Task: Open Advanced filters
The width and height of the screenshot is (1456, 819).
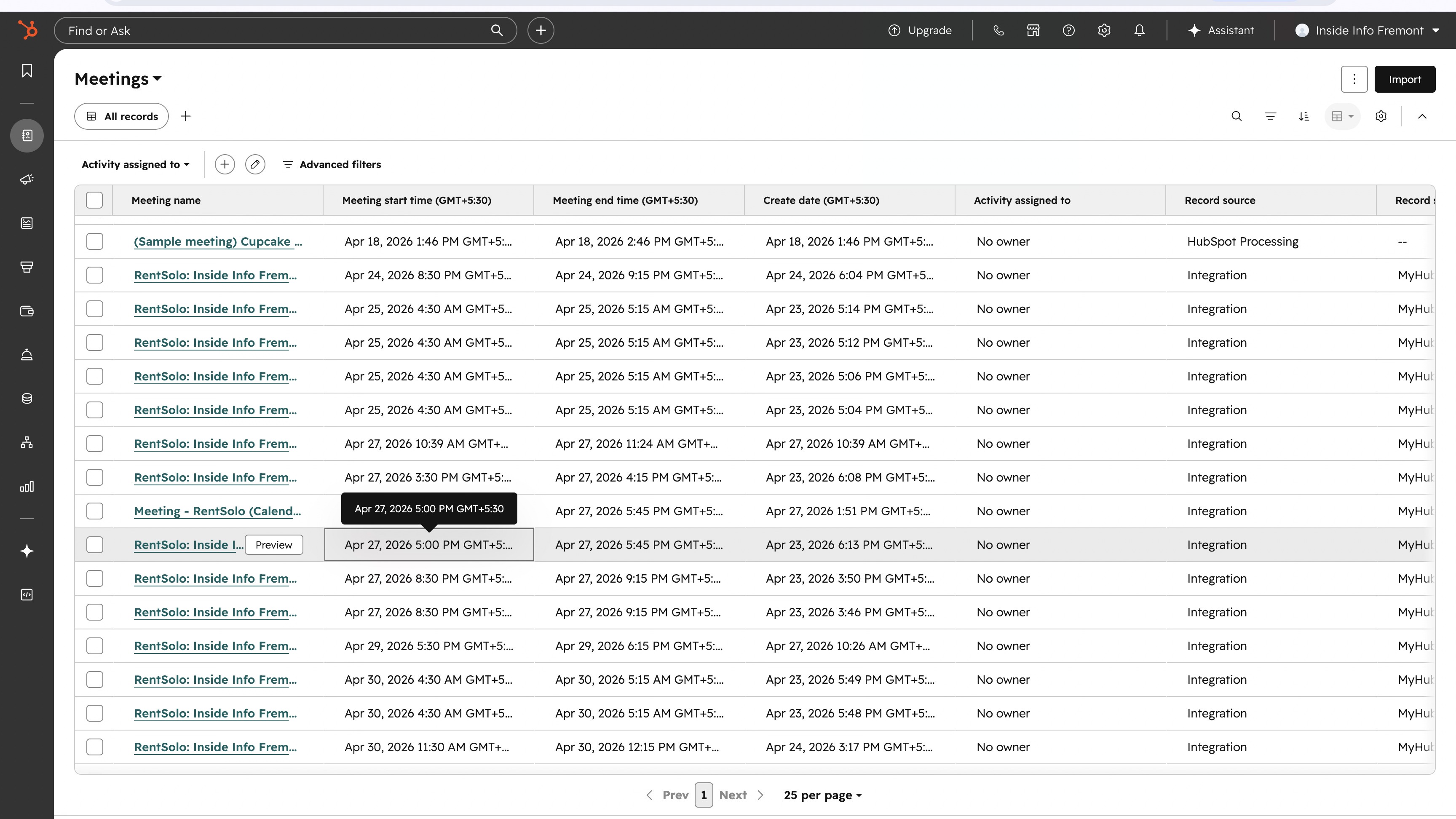Action: (x=332, y=164)
